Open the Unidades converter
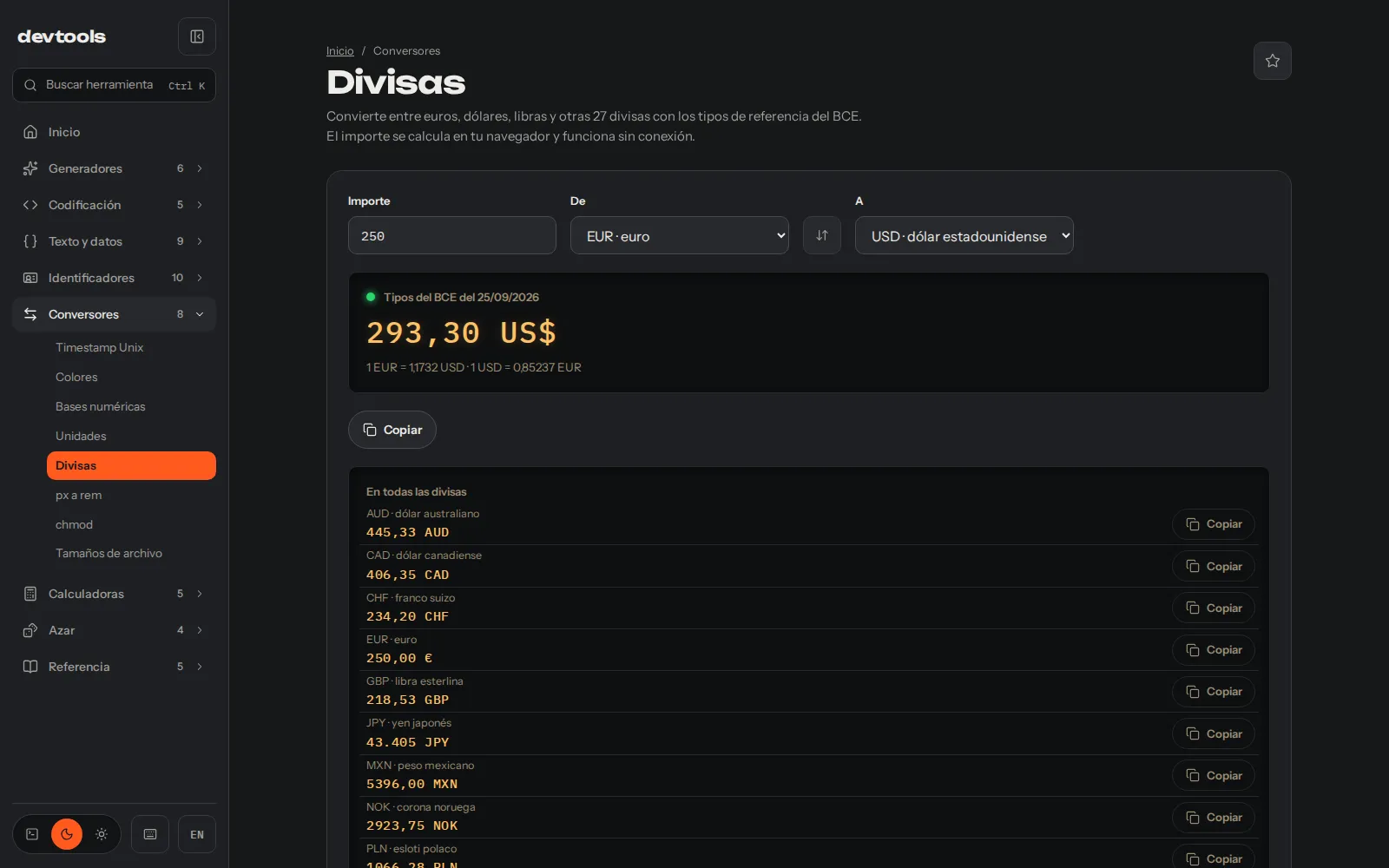This screenshot has height=868, width=1389. point(131,436)
